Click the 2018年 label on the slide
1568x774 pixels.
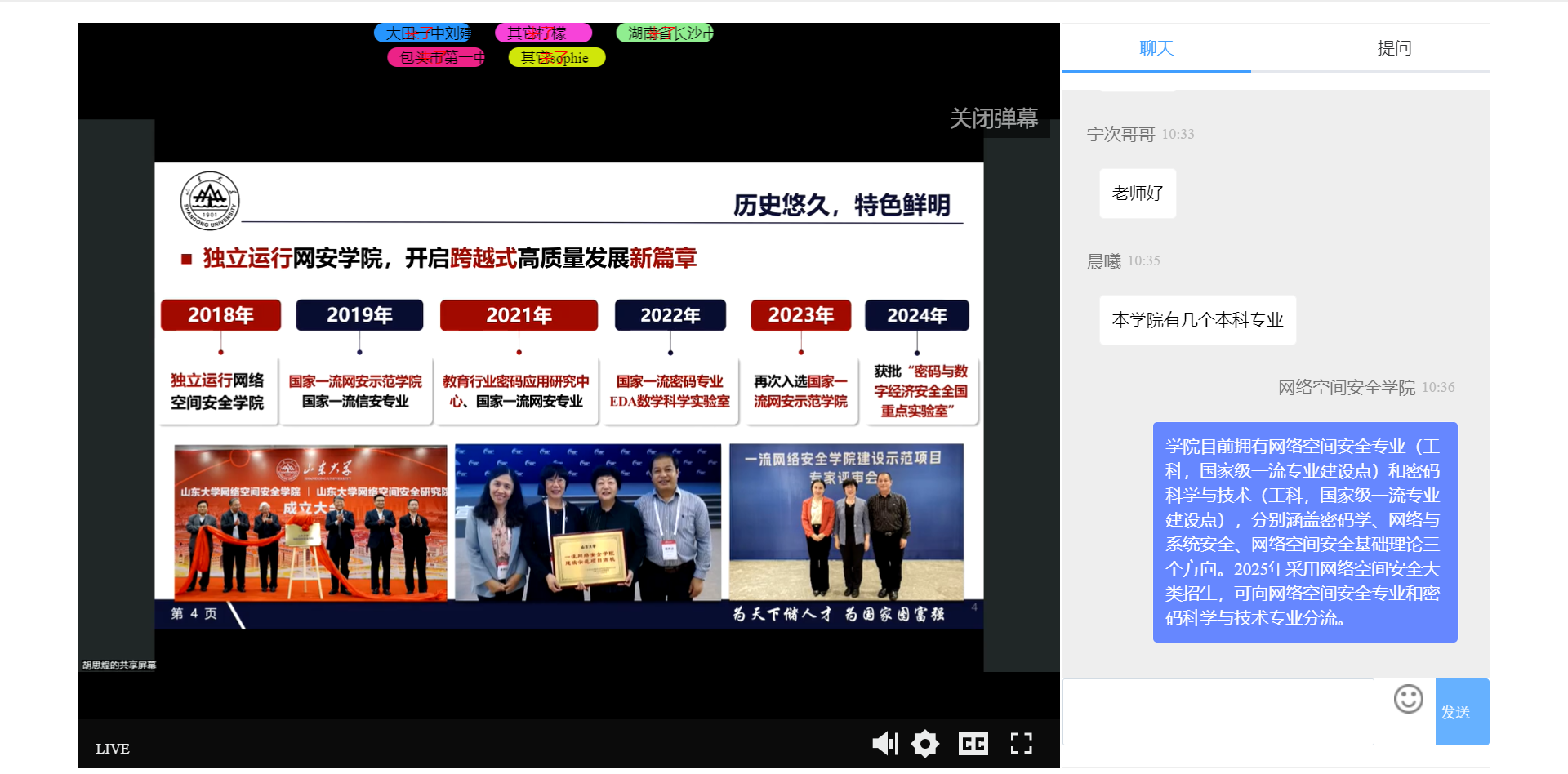point(220,315)
